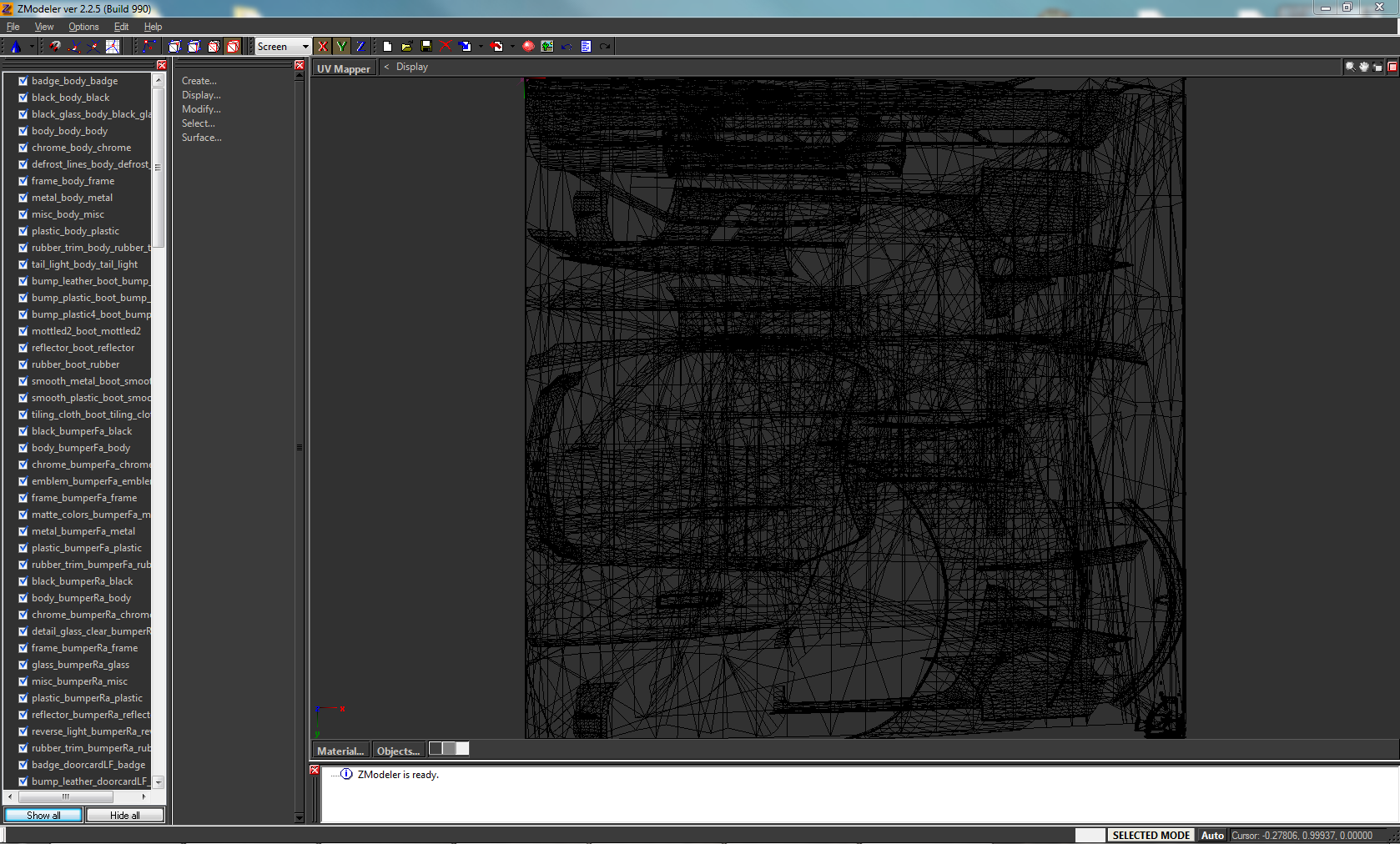The image size is (1400, 844).
Task: Select the Zoom magnifier tool
Action: coord(1349,67)
